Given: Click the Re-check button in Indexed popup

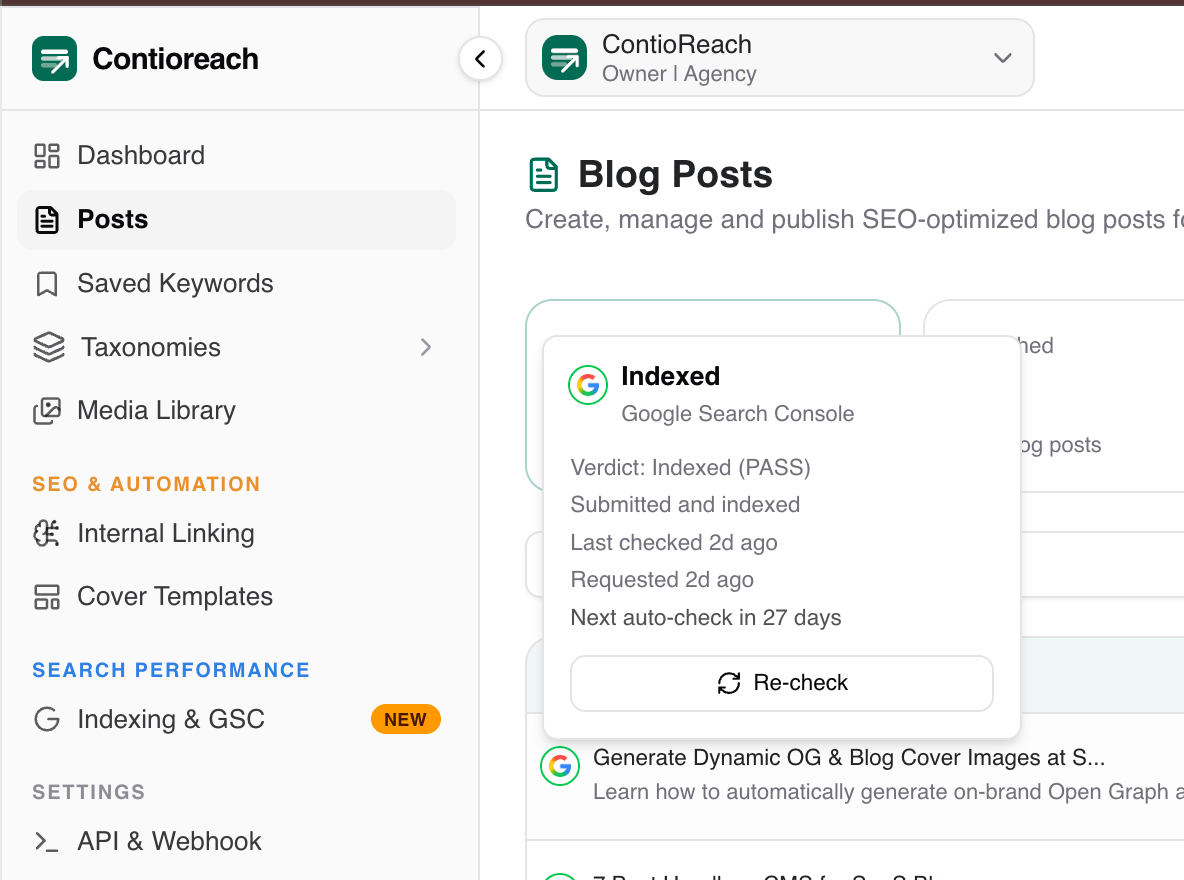Looking at the screenshot, I should (782, 683).
